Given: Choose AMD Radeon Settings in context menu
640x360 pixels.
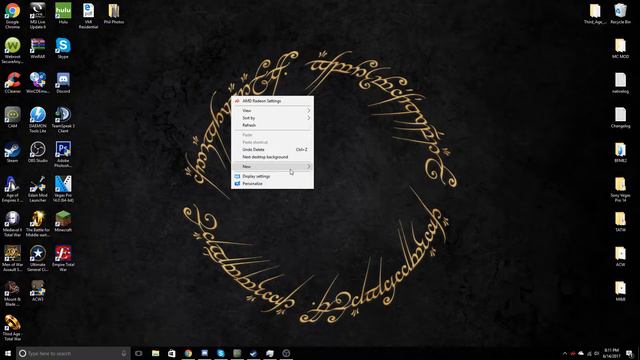Looking at the screenshot, I should click(272, 101).
